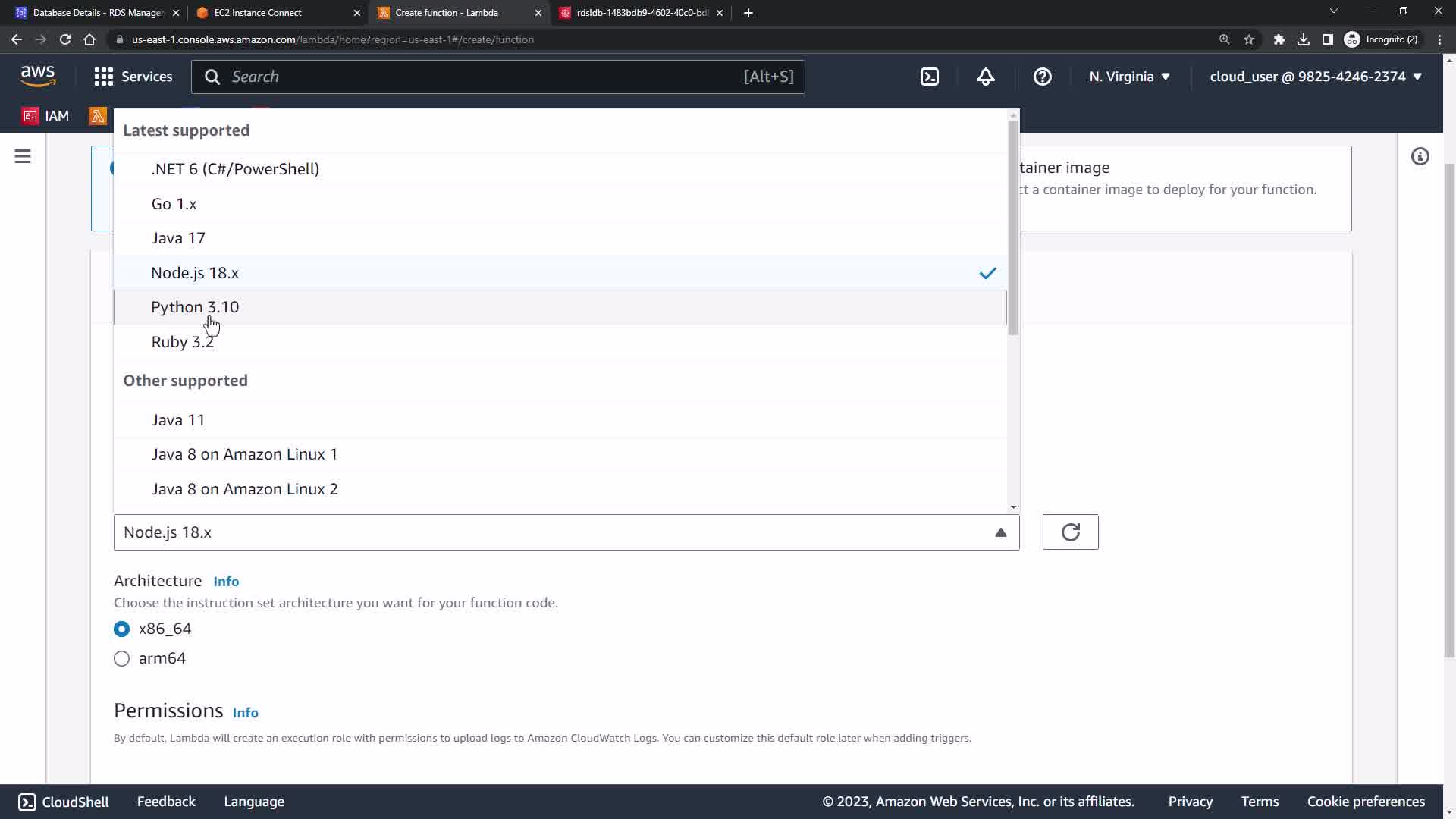Screen dimensions: 1456x819
Task: Select the arm64 architecture option
Action: 121,658
